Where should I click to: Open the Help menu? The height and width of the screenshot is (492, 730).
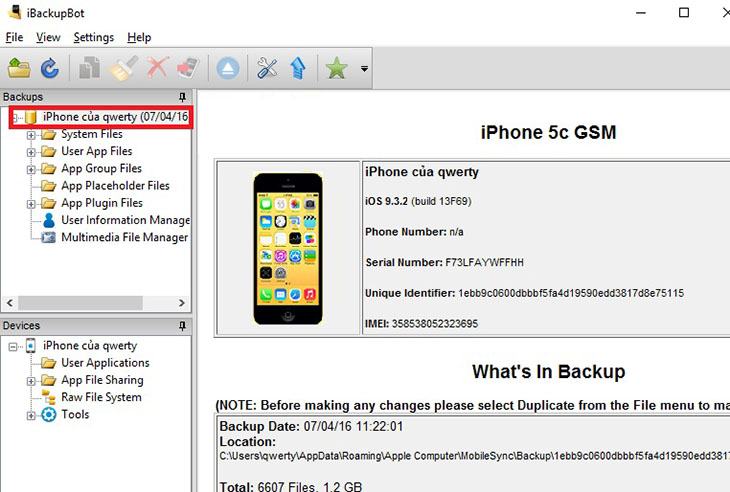pyautogui.click(x=139, y=37)
